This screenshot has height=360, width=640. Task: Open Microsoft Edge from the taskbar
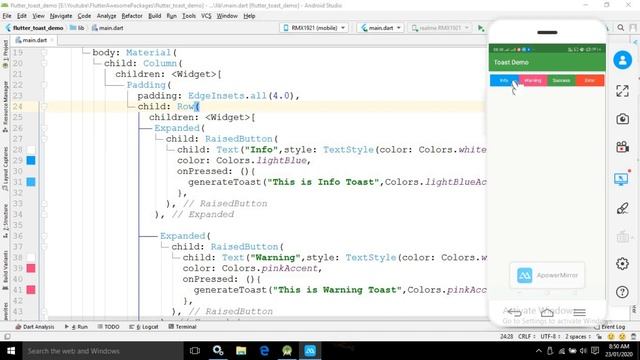264,351
